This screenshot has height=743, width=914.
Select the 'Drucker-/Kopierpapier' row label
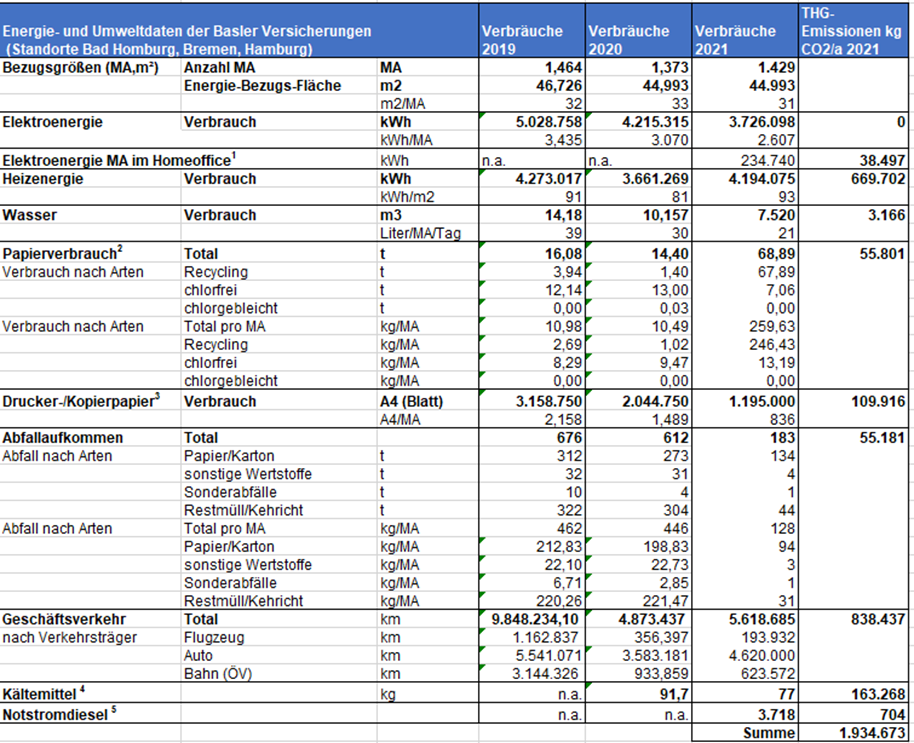(81, 401)
